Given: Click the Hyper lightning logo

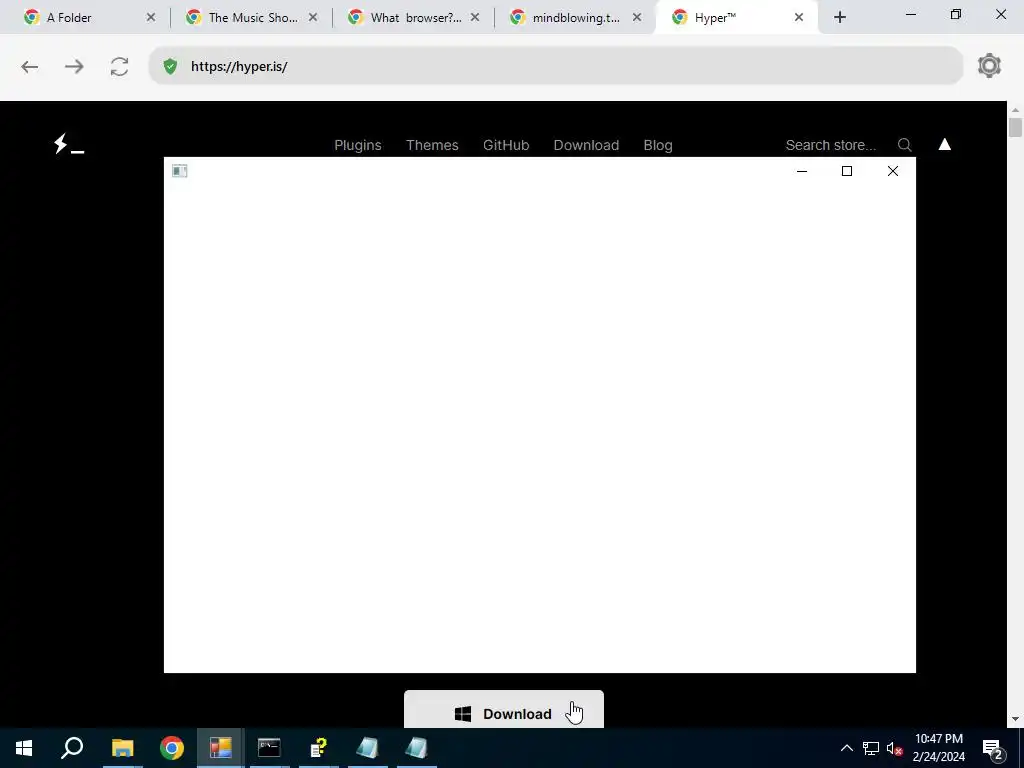Looking at the screenshot, I should [x=69, y=144].
